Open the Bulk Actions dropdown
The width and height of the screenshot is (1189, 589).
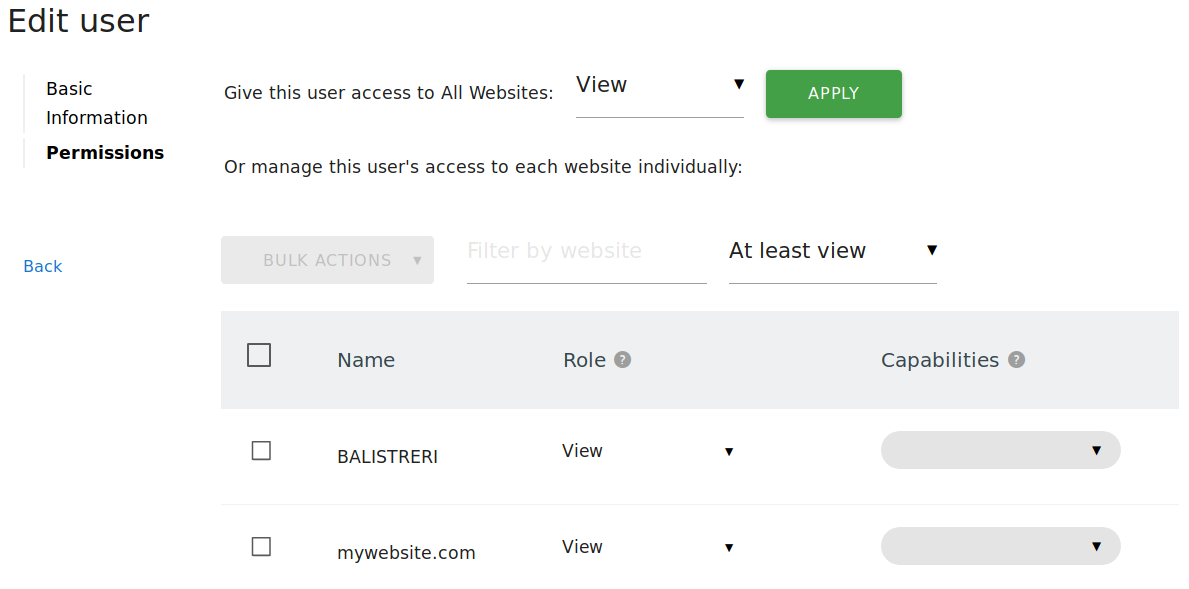tap(327, 259)
